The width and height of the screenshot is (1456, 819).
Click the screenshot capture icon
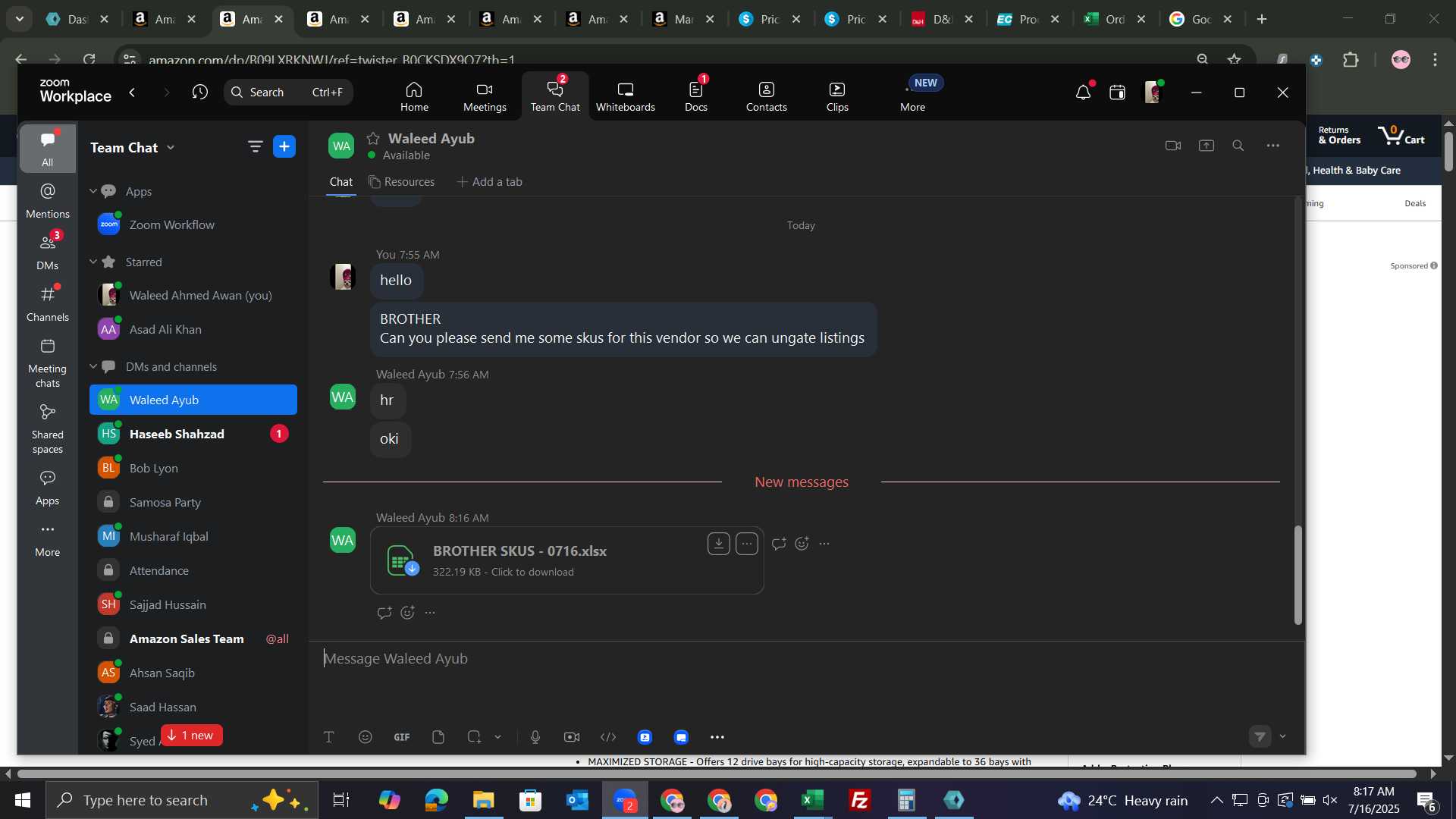click(474, 737)
